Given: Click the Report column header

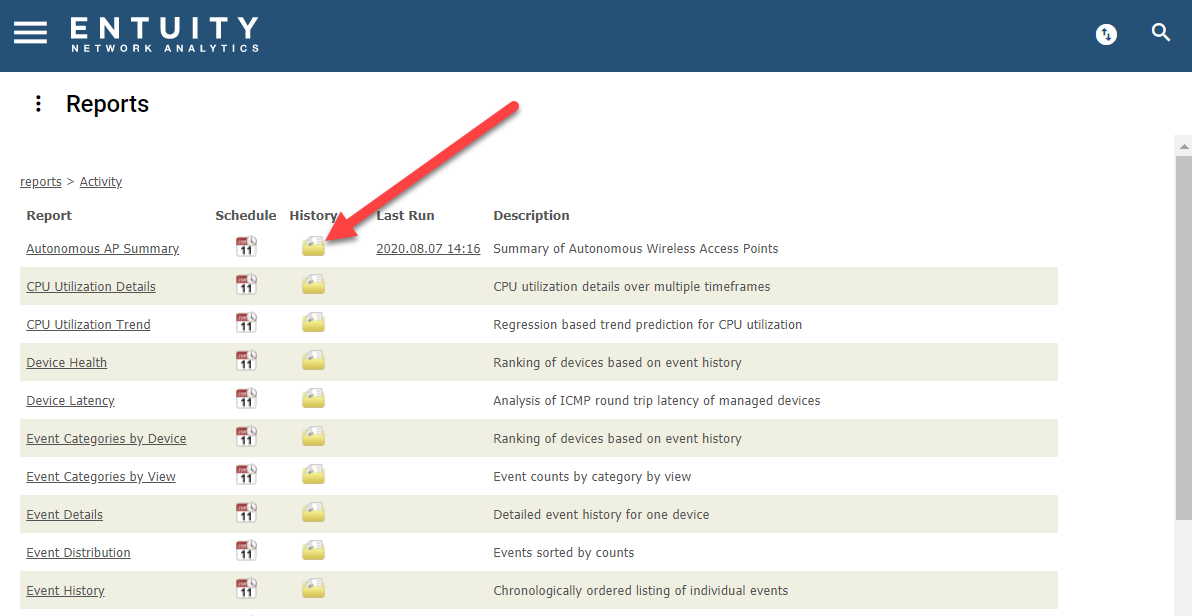Looking at the screenshot, I should point(49,216).
